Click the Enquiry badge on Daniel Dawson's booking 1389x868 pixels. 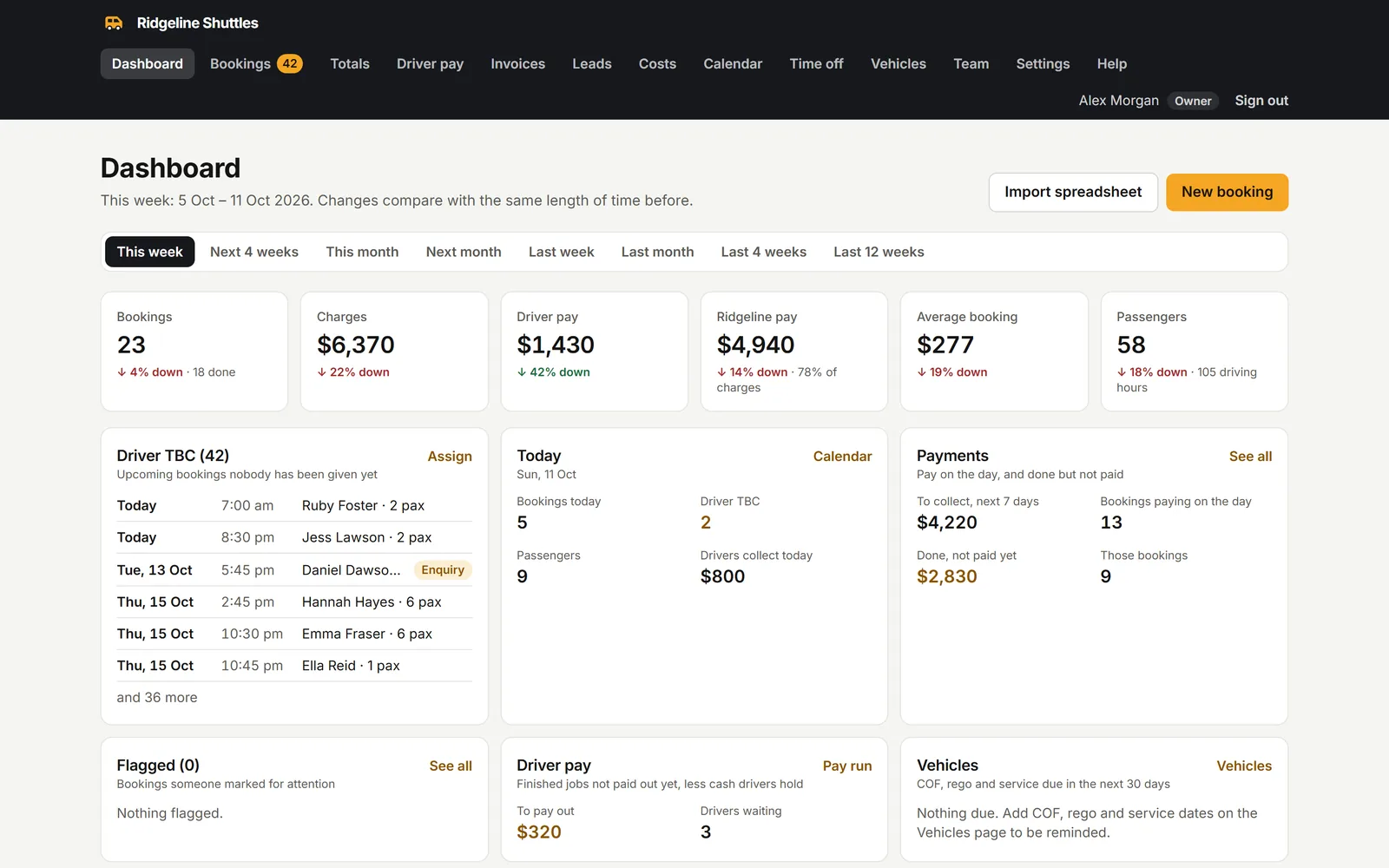click(x=443, y=570)
